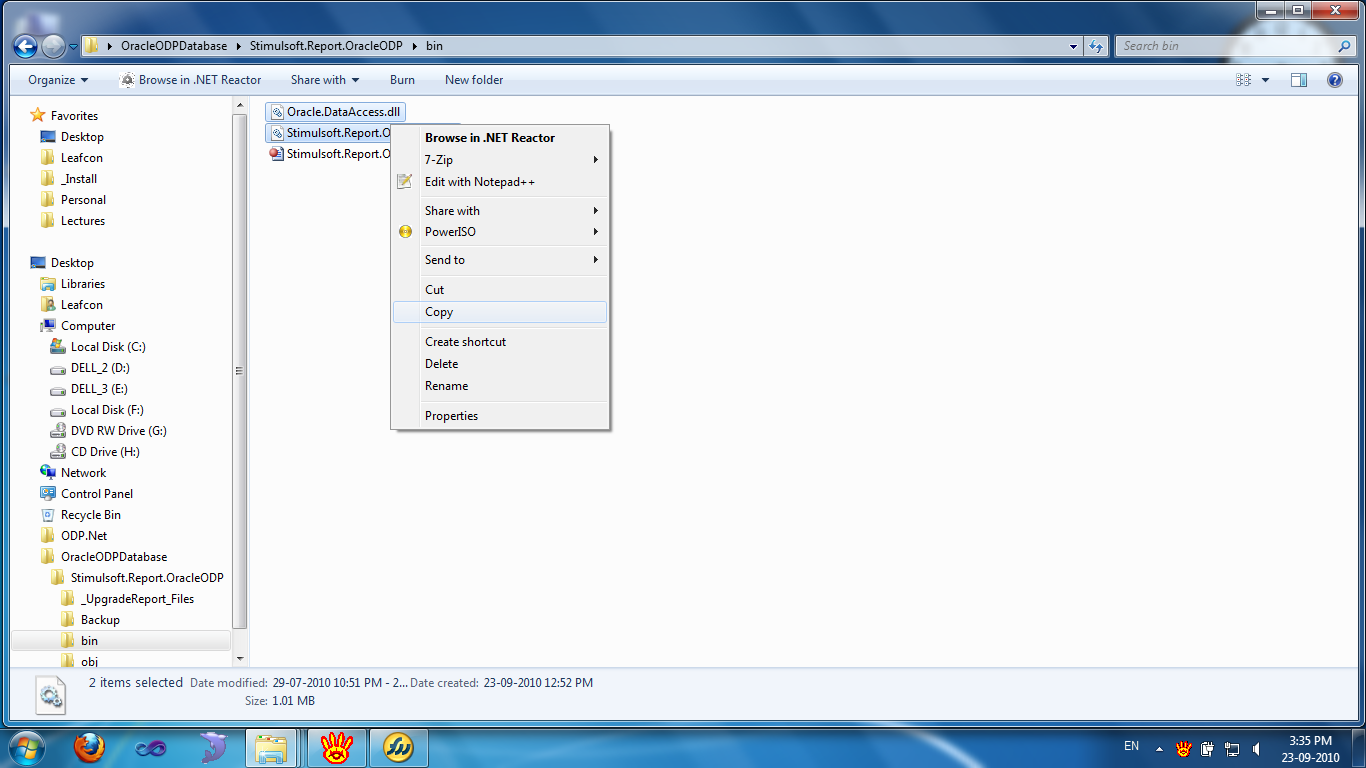Viewport: 1366px width, 768px height.
Task: Click Oracle.DataAccess.dll file icon
Action: coord(277,112)
